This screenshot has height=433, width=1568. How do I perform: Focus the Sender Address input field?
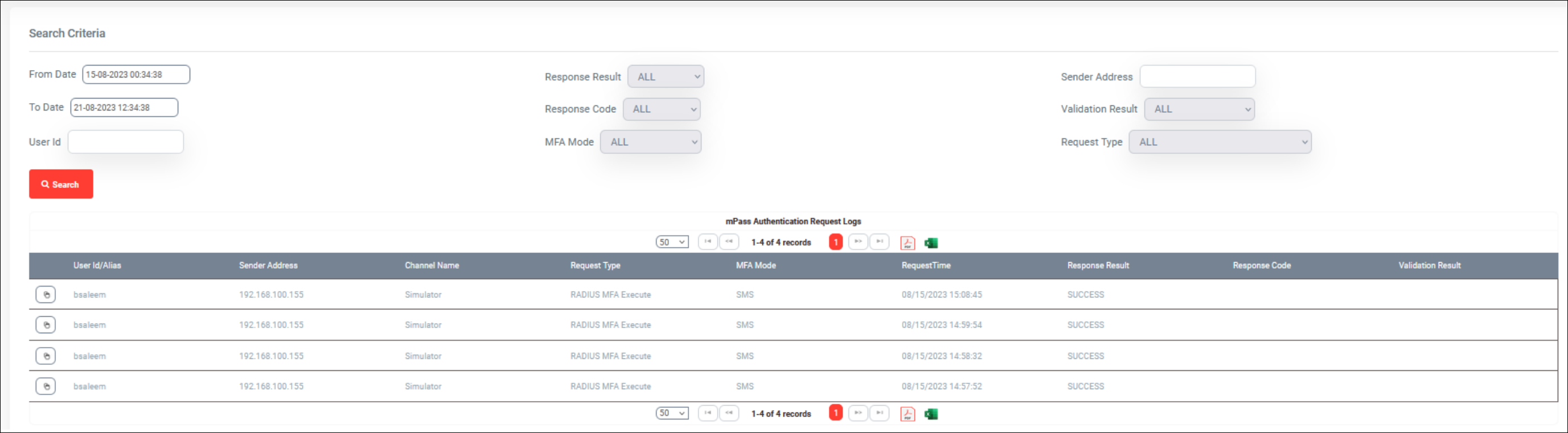point(1197,77)
